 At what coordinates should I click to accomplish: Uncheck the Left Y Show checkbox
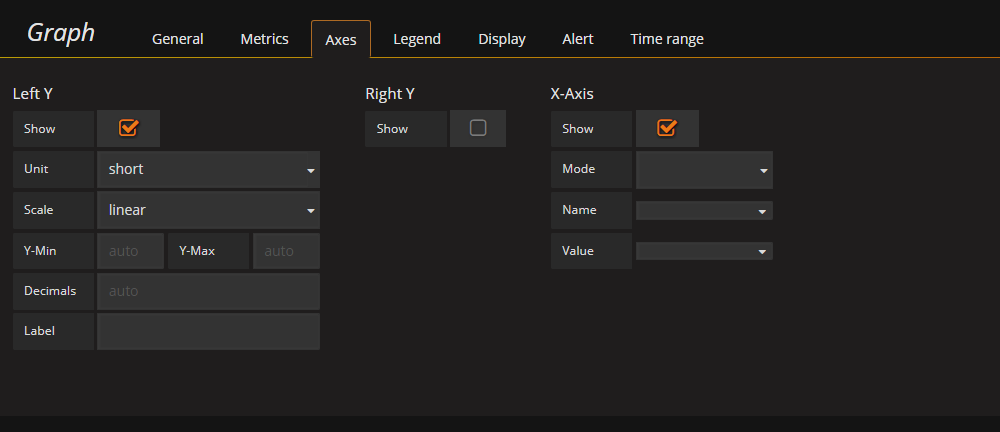(x=128, y=128)
